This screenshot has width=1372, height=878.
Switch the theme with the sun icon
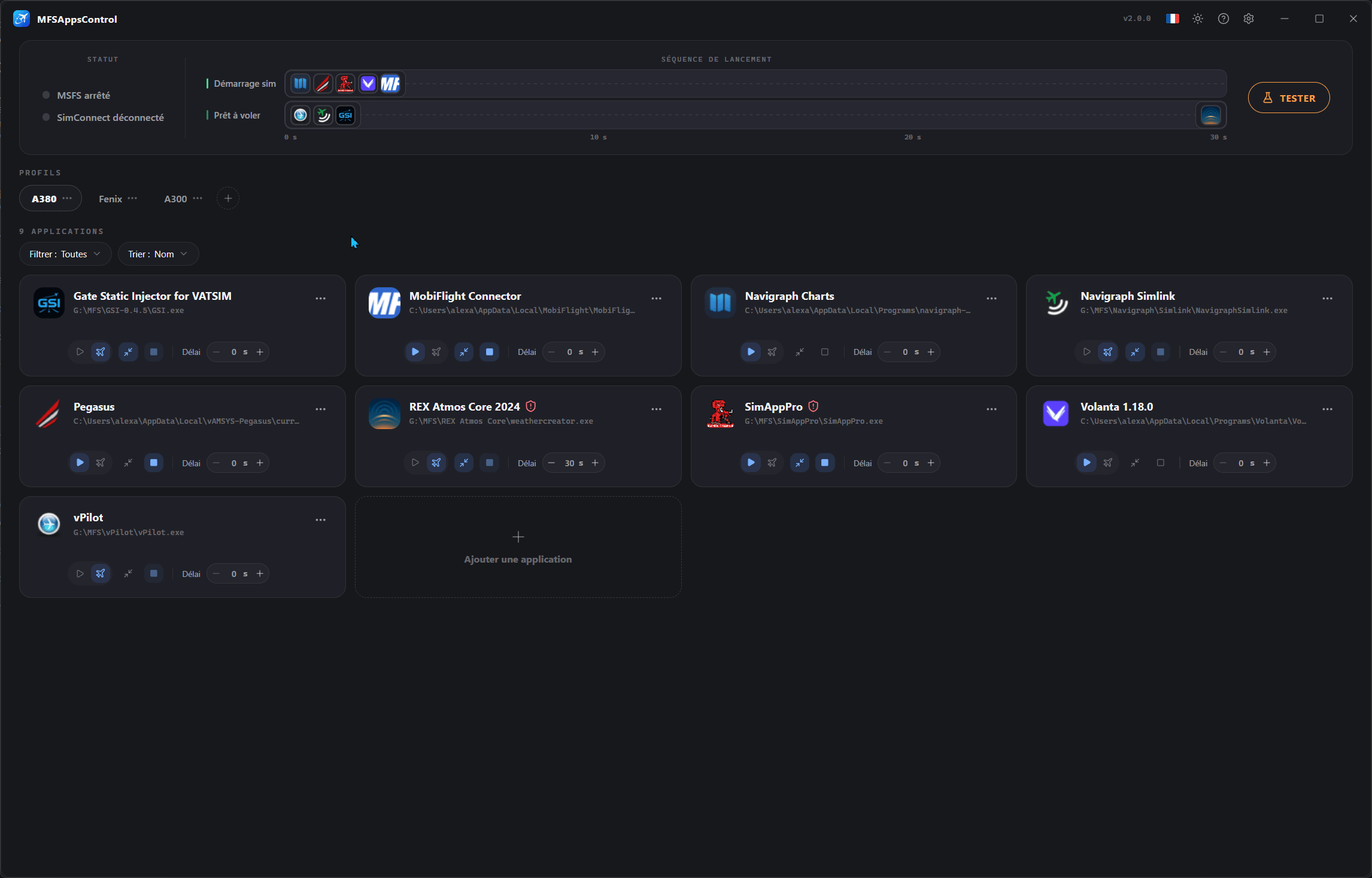coord(1197,19)
